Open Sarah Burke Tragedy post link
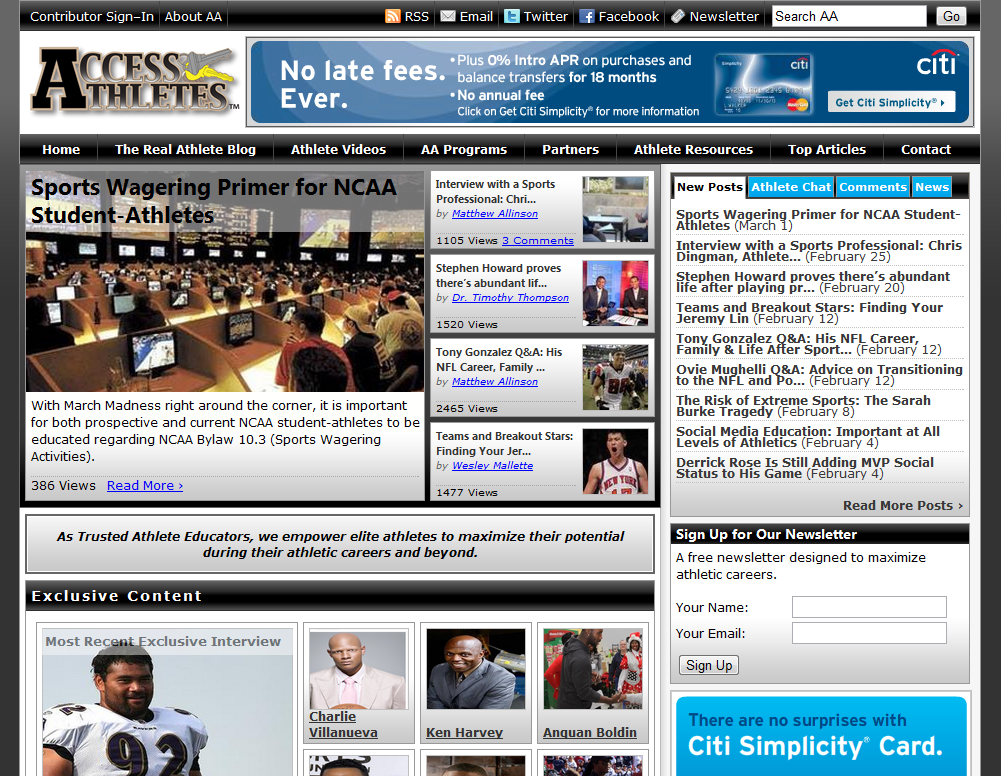 point(803,406)
